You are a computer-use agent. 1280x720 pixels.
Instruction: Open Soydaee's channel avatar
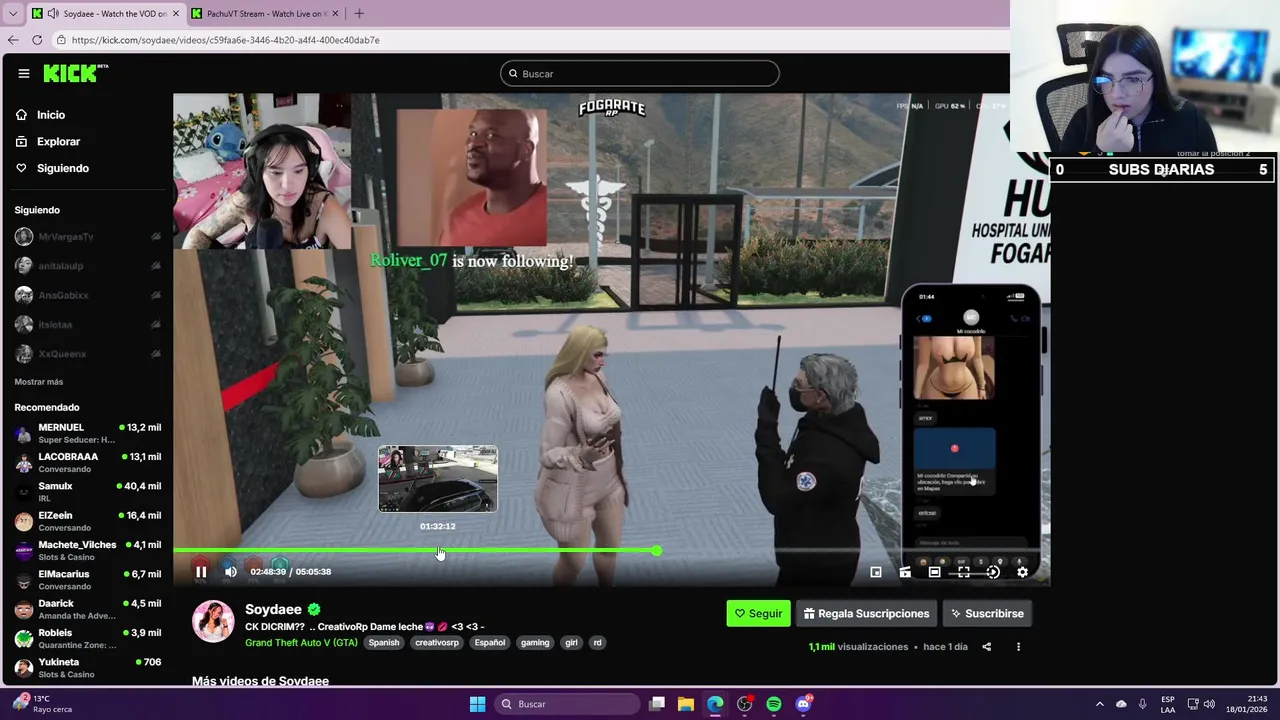213,621
